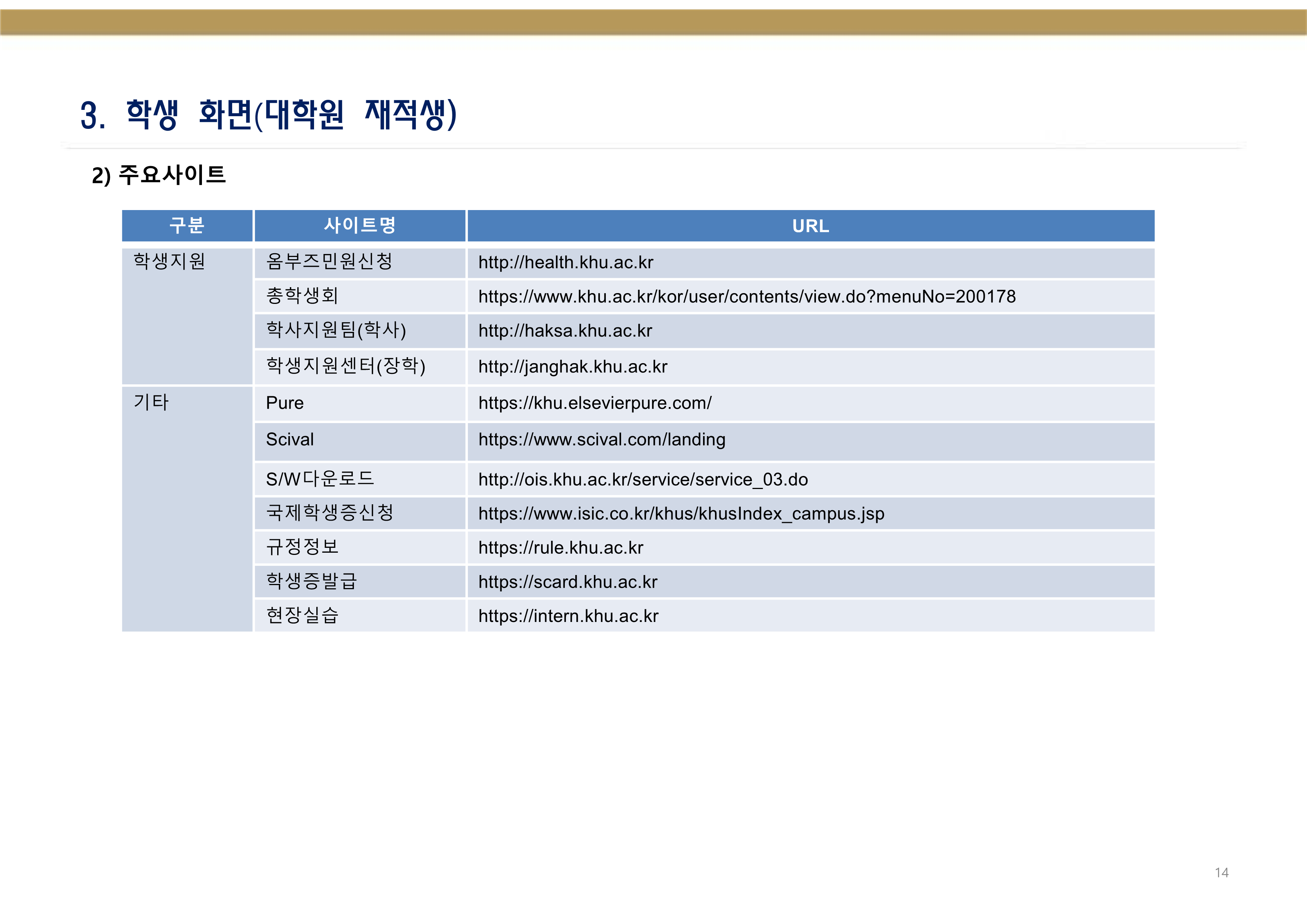1307x924 pixels.
Task: Select the 2) 주요사이트 subheading
Action: pyautogui.click(x=159, y=175)
